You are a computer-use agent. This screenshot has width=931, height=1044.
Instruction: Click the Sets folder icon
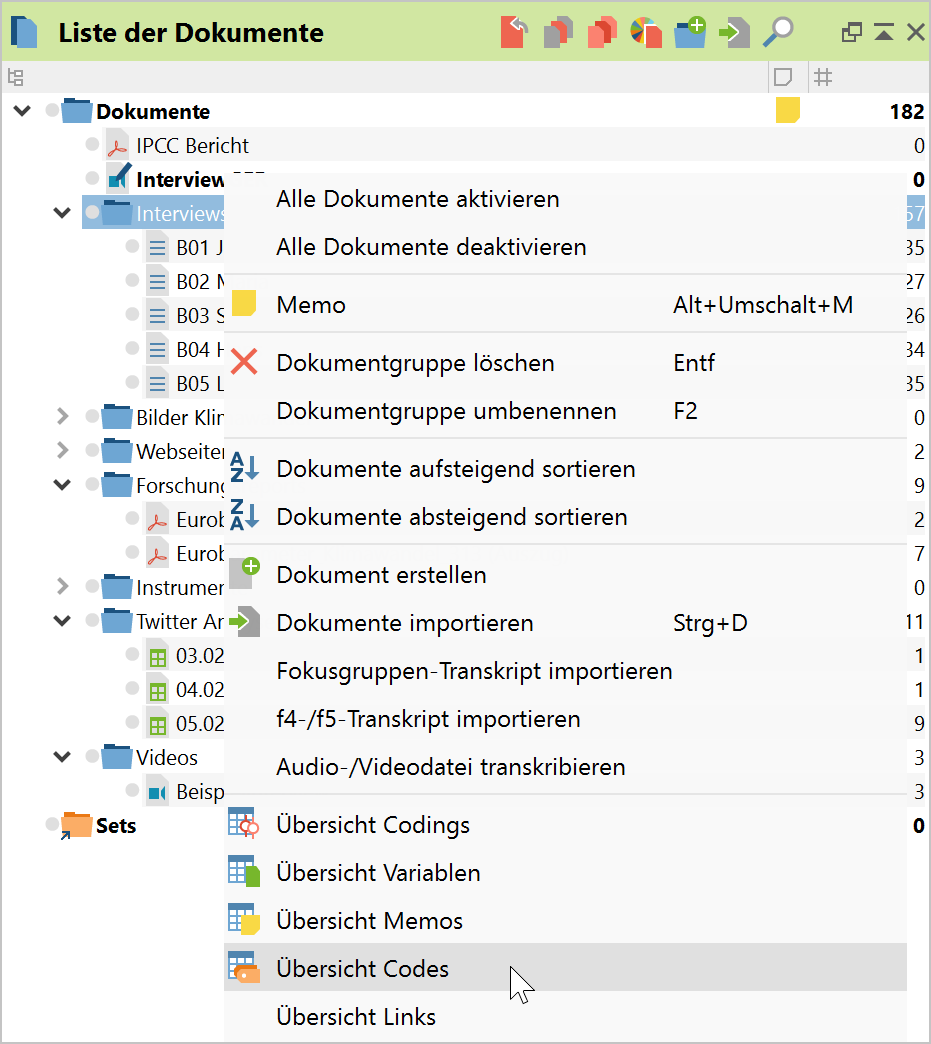[75, 826]
